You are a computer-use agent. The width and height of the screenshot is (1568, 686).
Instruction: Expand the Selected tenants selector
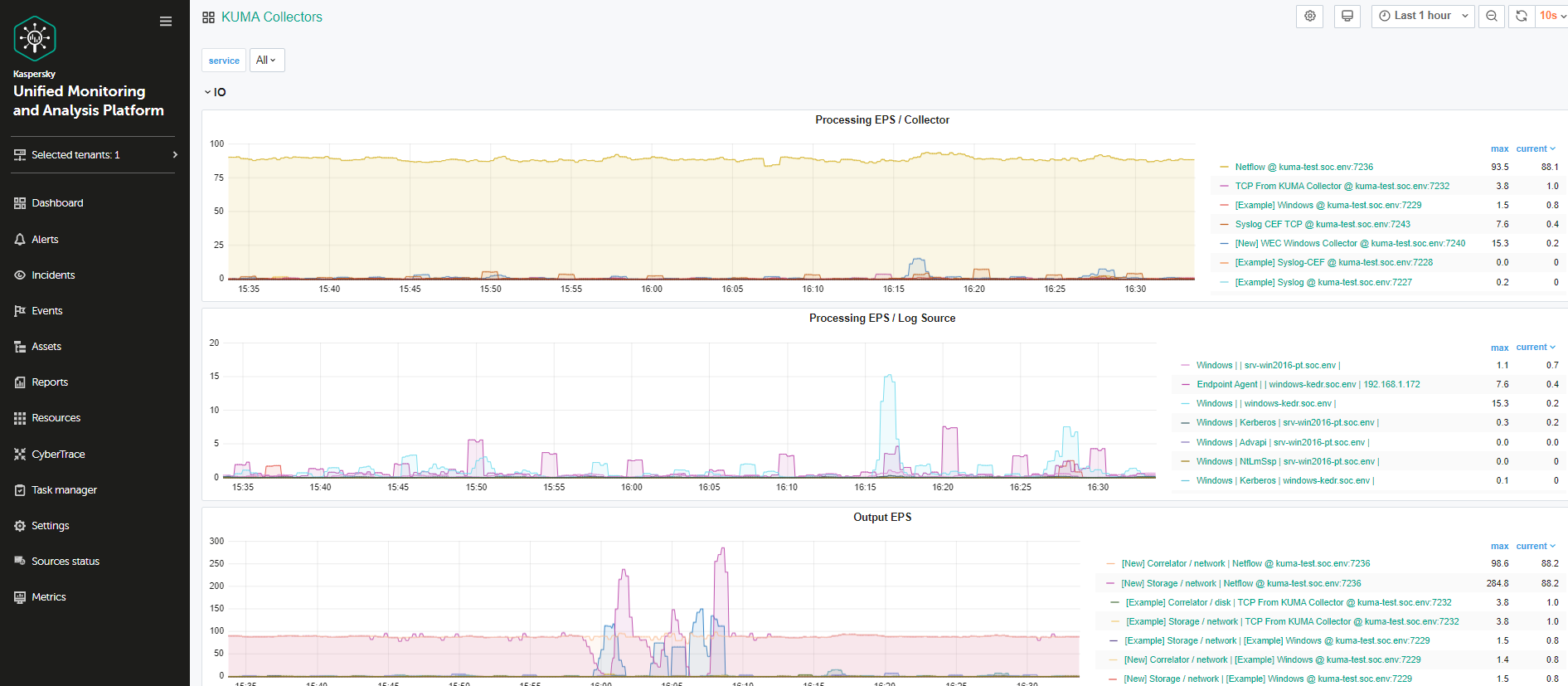click(x=93, y=155)
